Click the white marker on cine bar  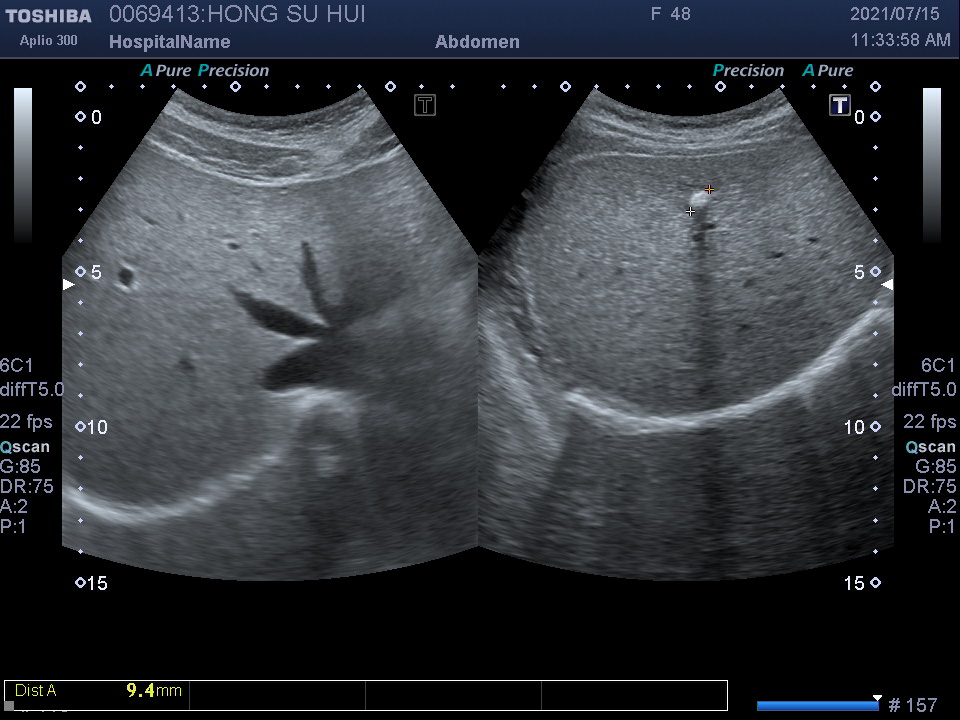(x=877, y=698)
